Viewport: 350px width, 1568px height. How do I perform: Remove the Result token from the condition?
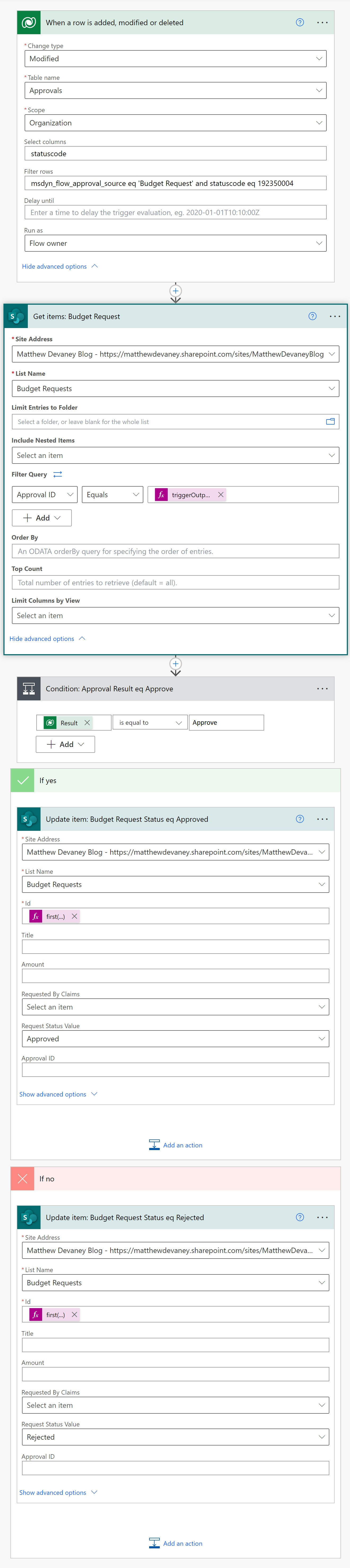tap(87, 723)
